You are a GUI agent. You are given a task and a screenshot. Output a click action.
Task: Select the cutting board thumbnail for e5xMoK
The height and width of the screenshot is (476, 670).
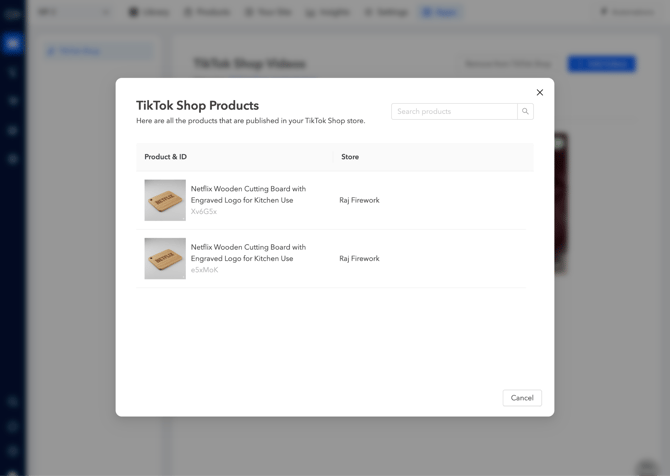point(165,258)
